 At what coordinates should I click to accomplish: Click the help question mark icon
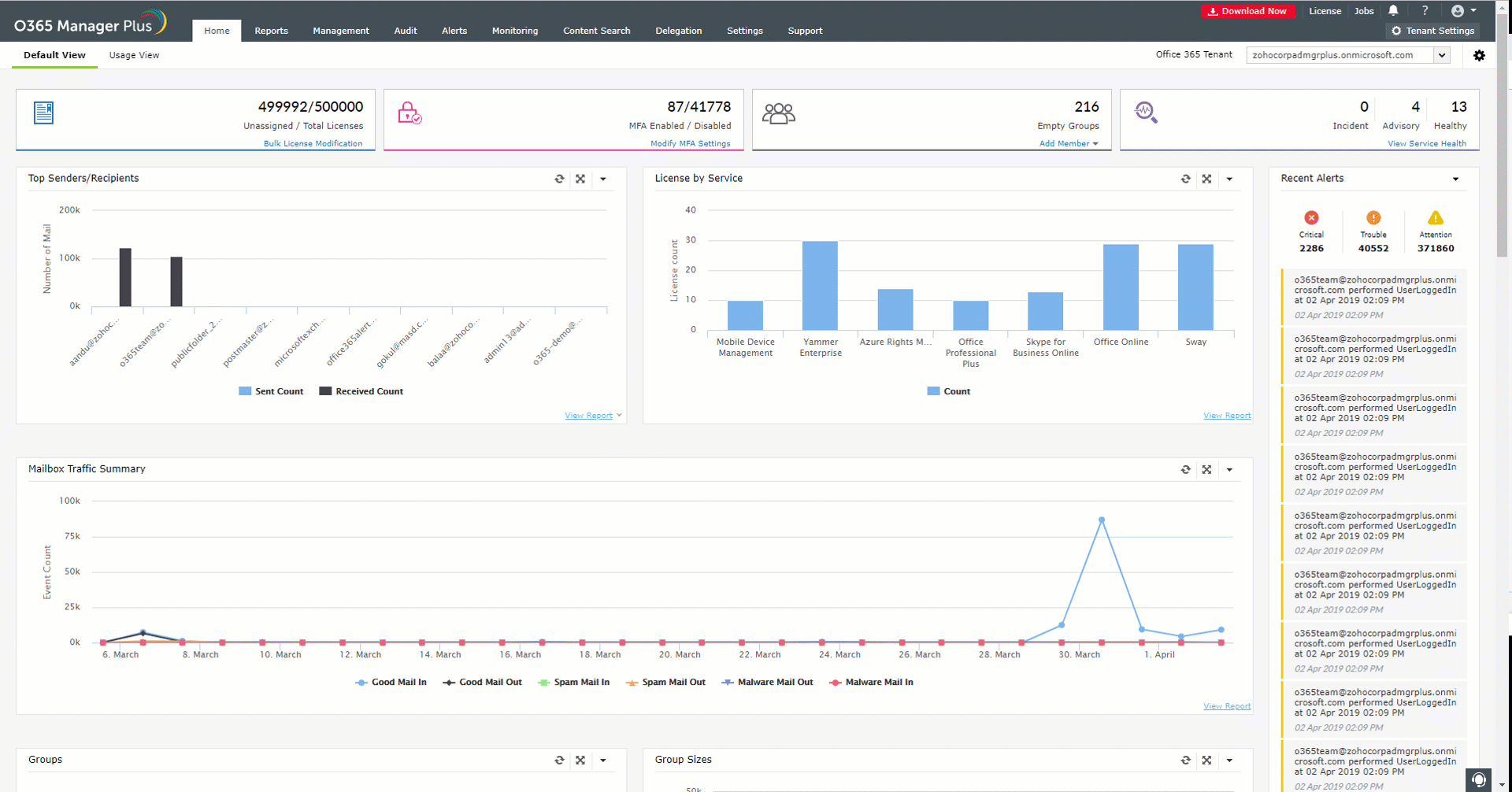coord(1425,11)
